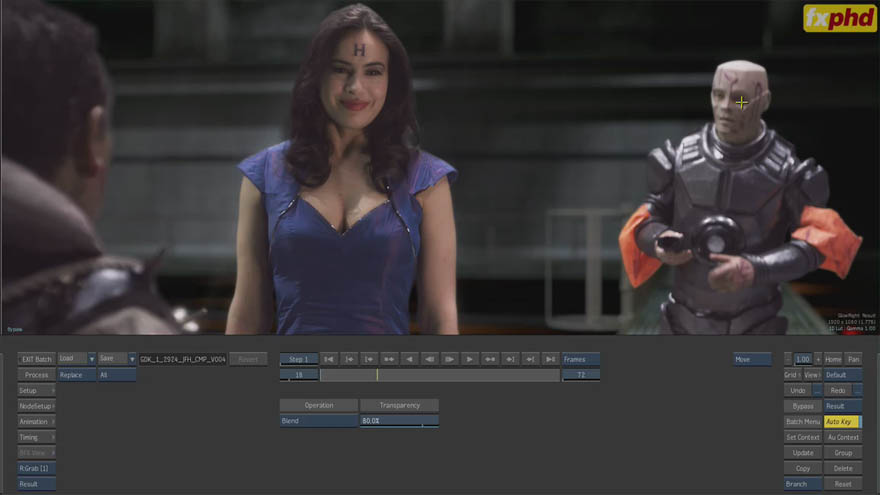Open Result box below R:Grab
The image size is (880, 495).
click(x=36, y=484)
